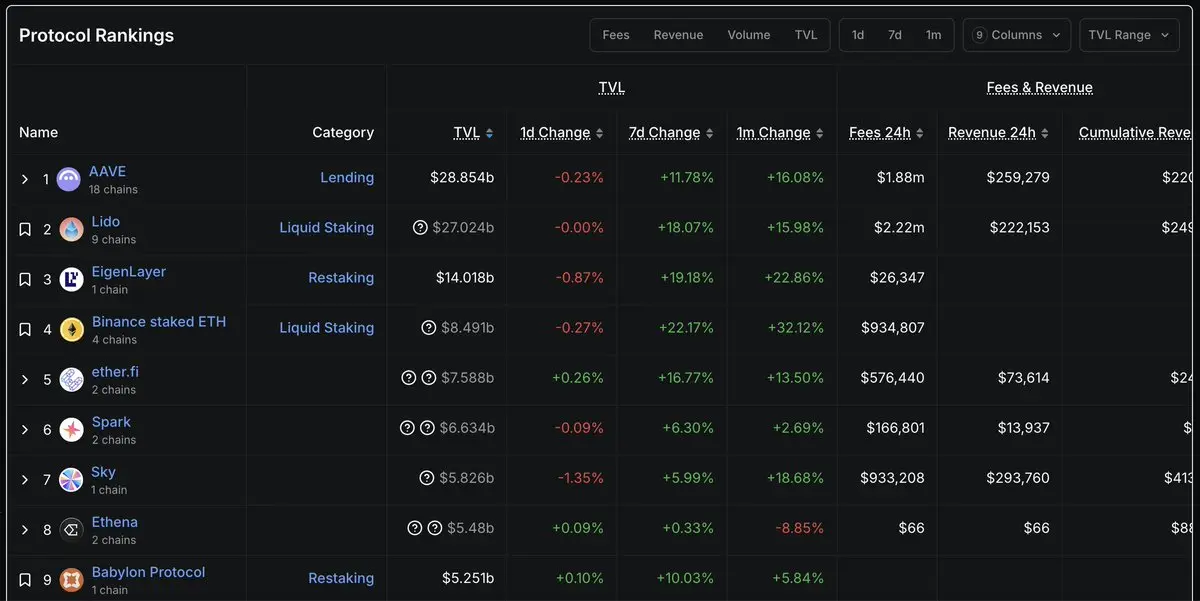Click the AAVE protocol logo
This screenshot has height=601, width=1200.
click(x=69, y=180)
